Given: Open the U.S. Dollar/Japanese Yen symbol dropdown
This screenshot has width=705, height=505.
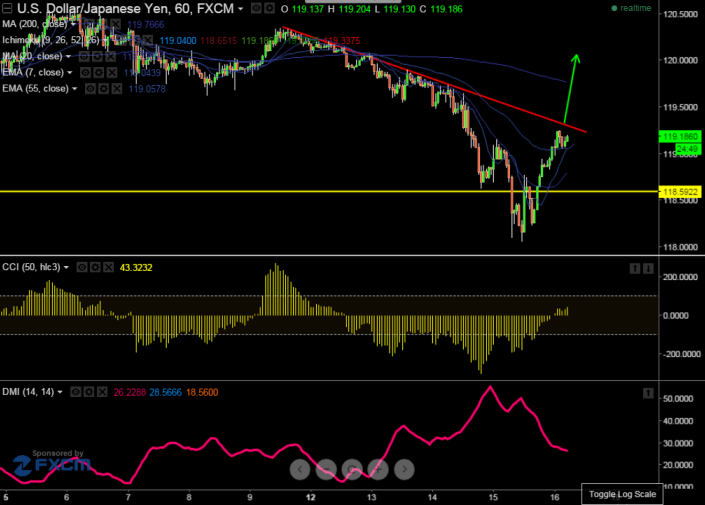Looking at the screenshot, I should point(241,9).
